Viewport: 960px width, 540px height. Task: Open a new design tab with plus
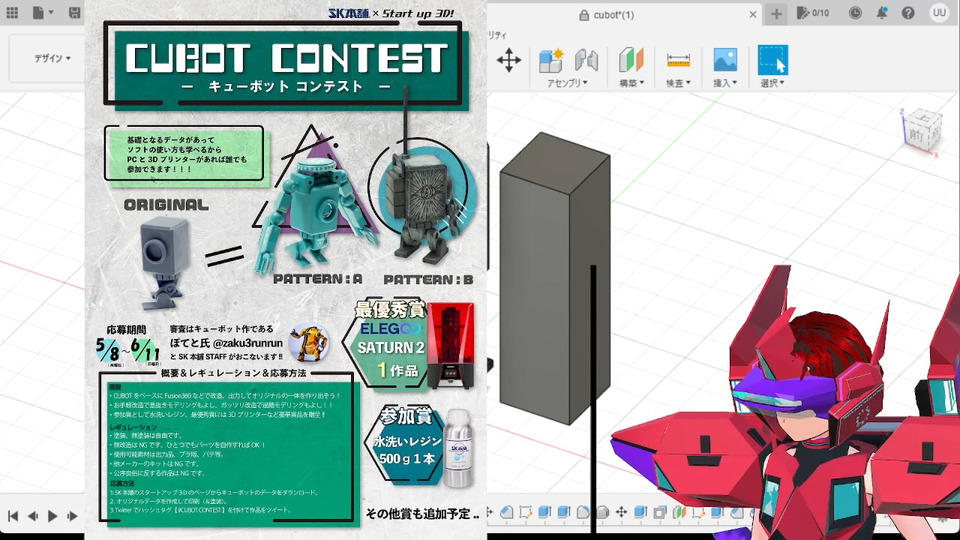[776, 14]
